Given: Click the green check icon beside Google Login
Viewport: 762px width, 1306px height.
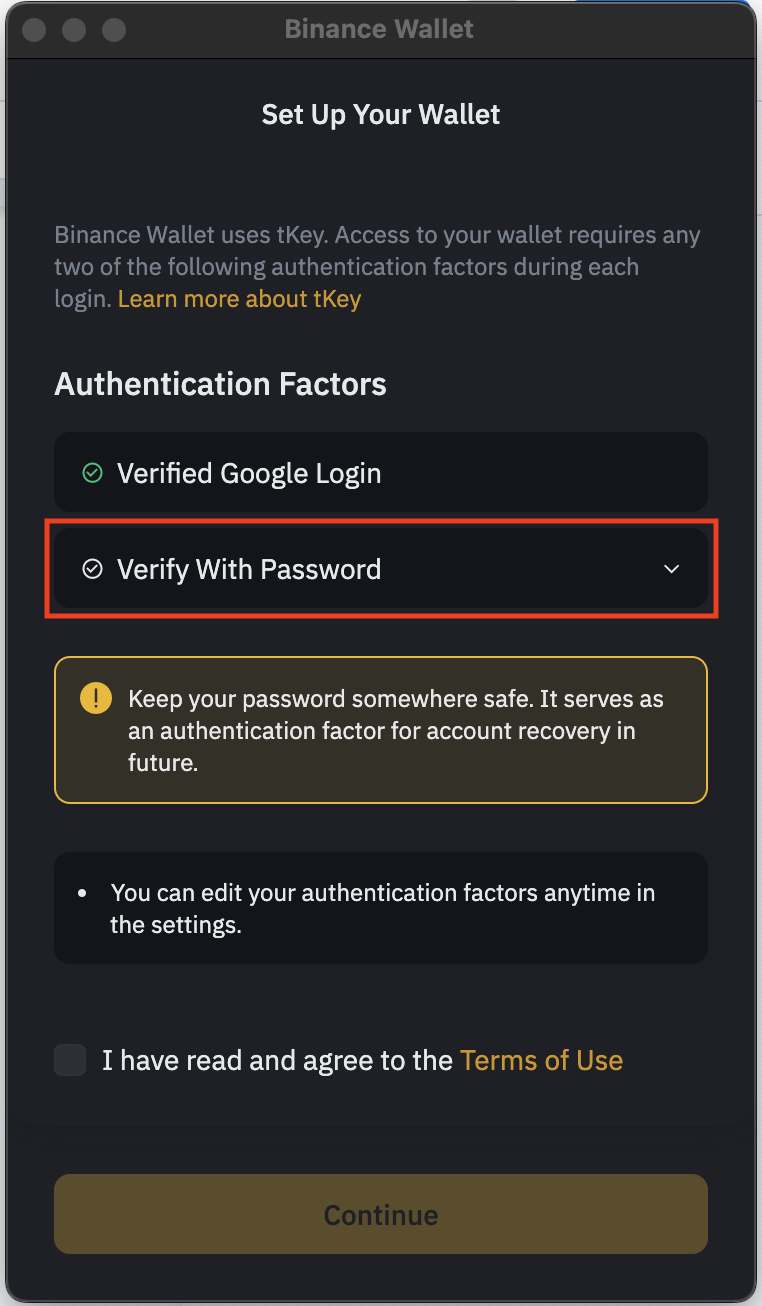Looking at the screenshot, I should pyautogui.click(x=92, y=473).
